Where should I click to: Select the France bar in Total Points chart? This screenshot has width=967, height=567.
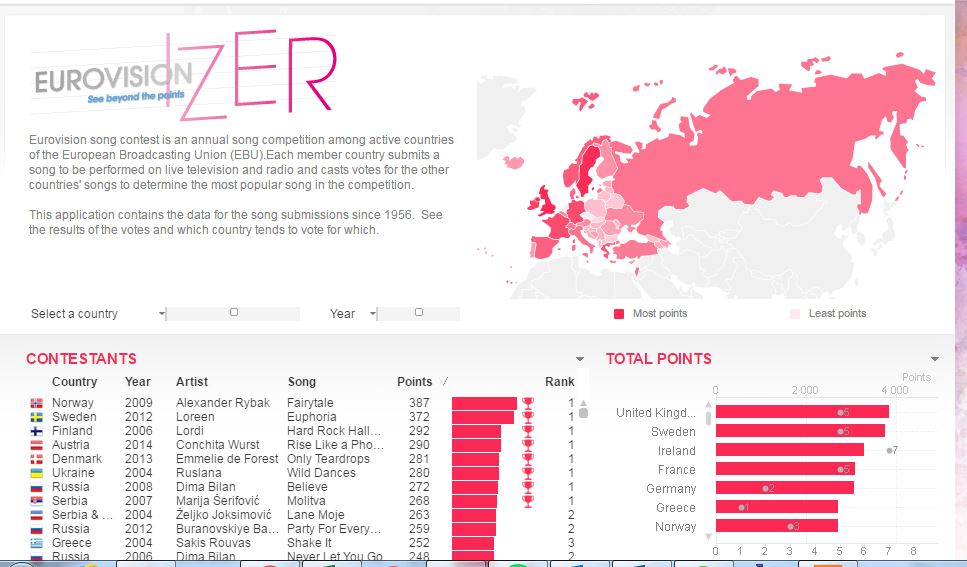tap(785, 470)
